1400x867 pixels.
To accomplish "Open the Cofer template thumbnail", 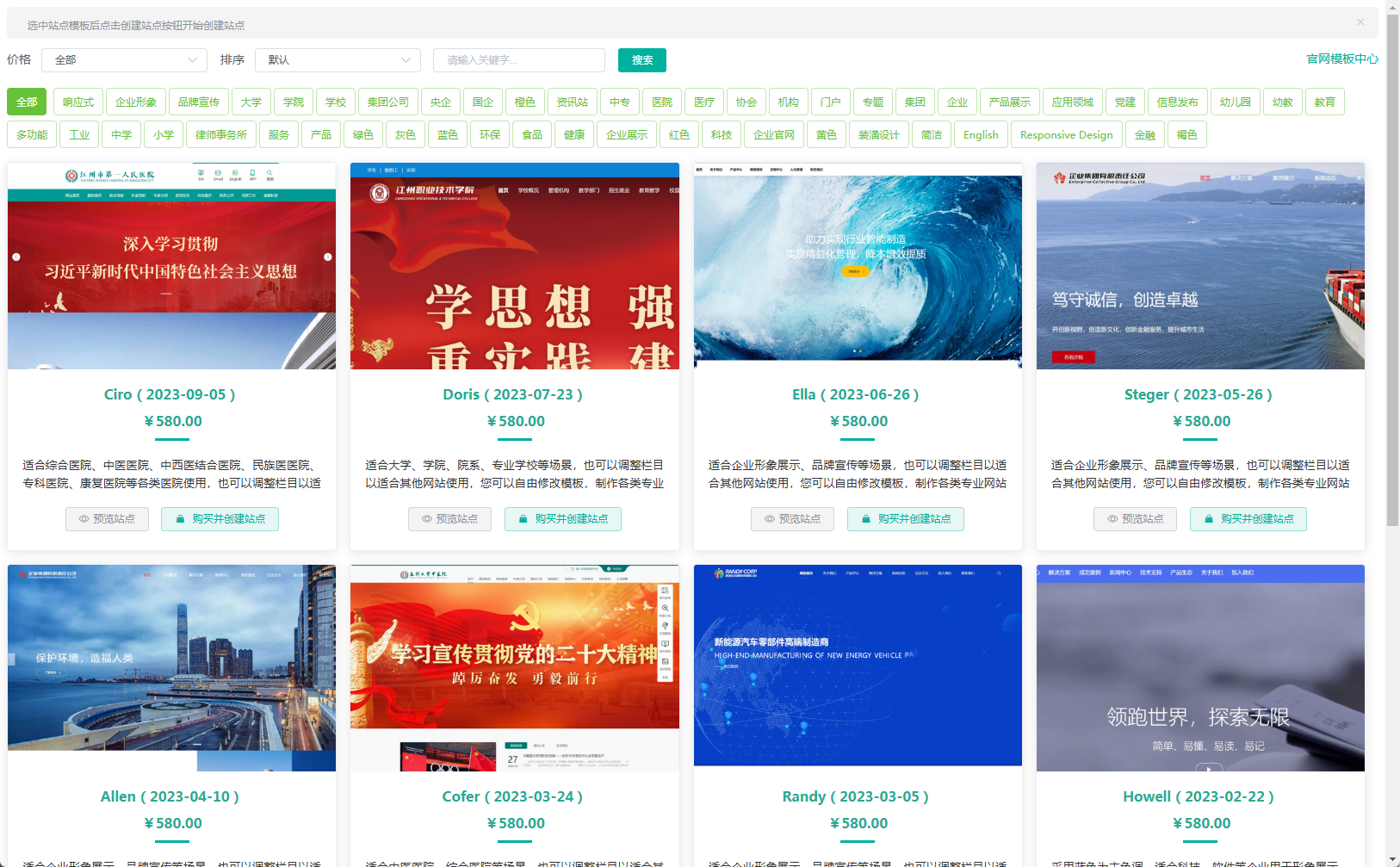I will 515,668.
